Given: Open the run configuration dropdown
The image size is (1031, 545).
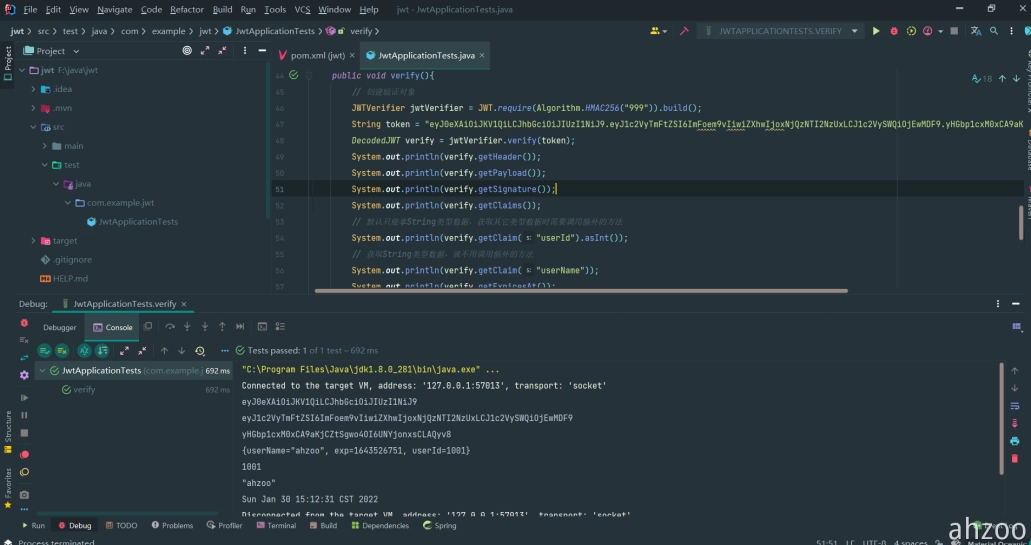Looking at the screenshot, I should point(781,31).
